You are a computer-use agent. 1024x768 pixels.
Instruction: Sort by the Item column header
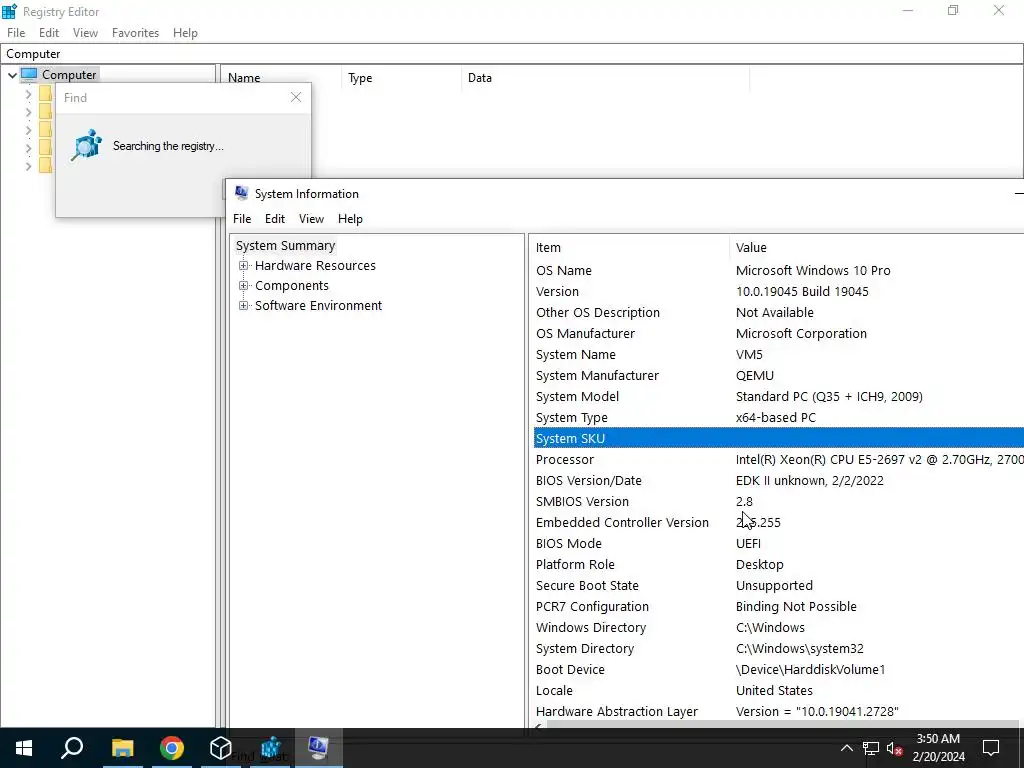point(630,248)
